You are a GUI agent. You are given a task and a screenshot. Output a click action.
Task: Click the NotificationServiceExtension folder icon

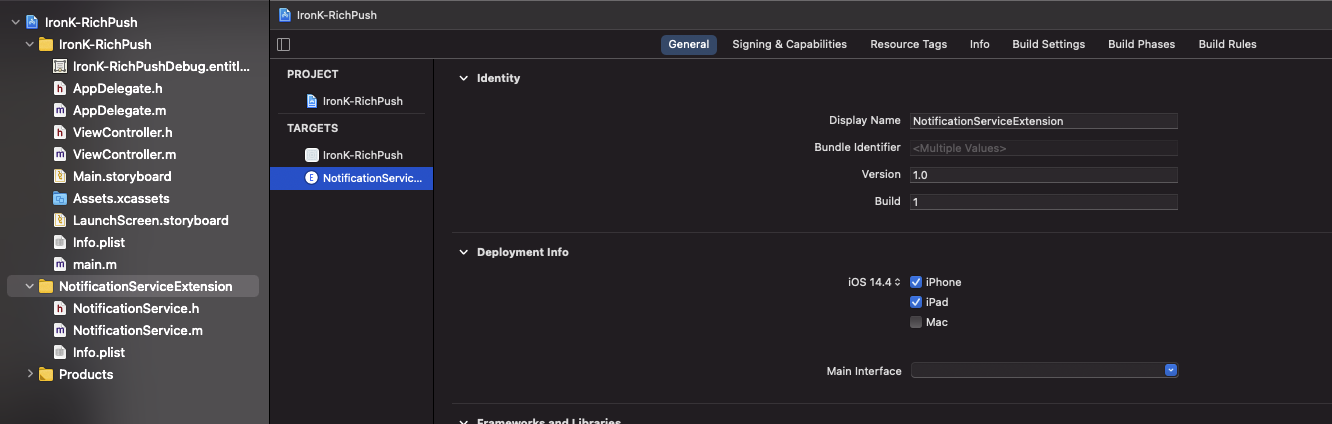pos(46,286)
